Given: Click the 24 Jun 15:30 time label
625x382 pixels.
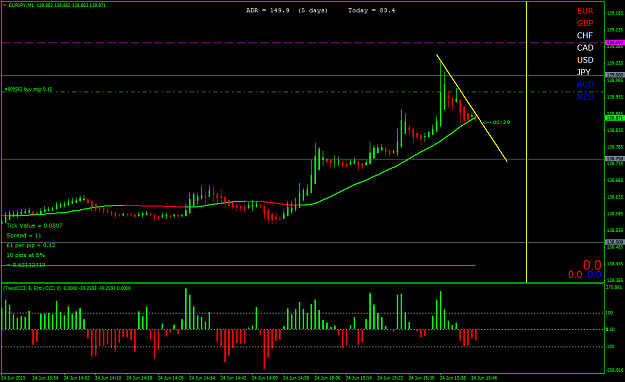Looking at the screenshot, I should pos(421,378).
